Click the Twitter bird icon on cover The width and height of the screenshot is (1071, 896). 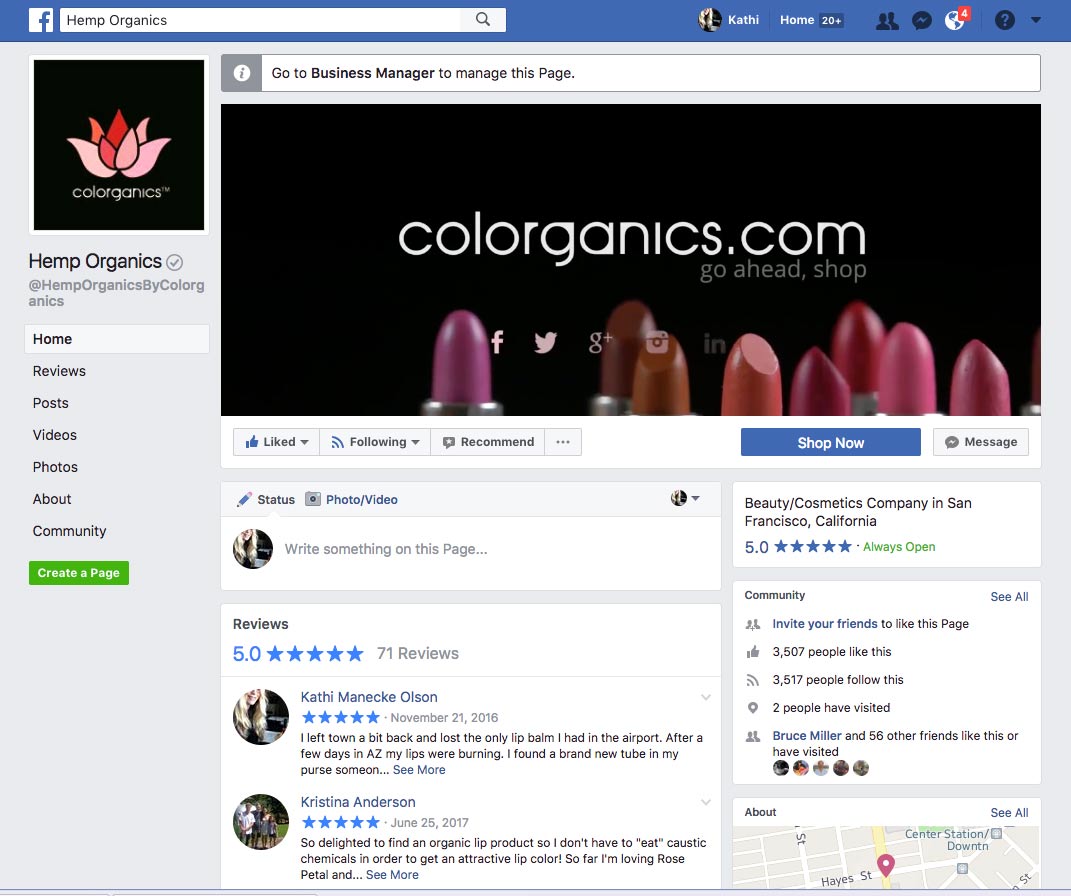pyautogui.click(x=545, y=341)
